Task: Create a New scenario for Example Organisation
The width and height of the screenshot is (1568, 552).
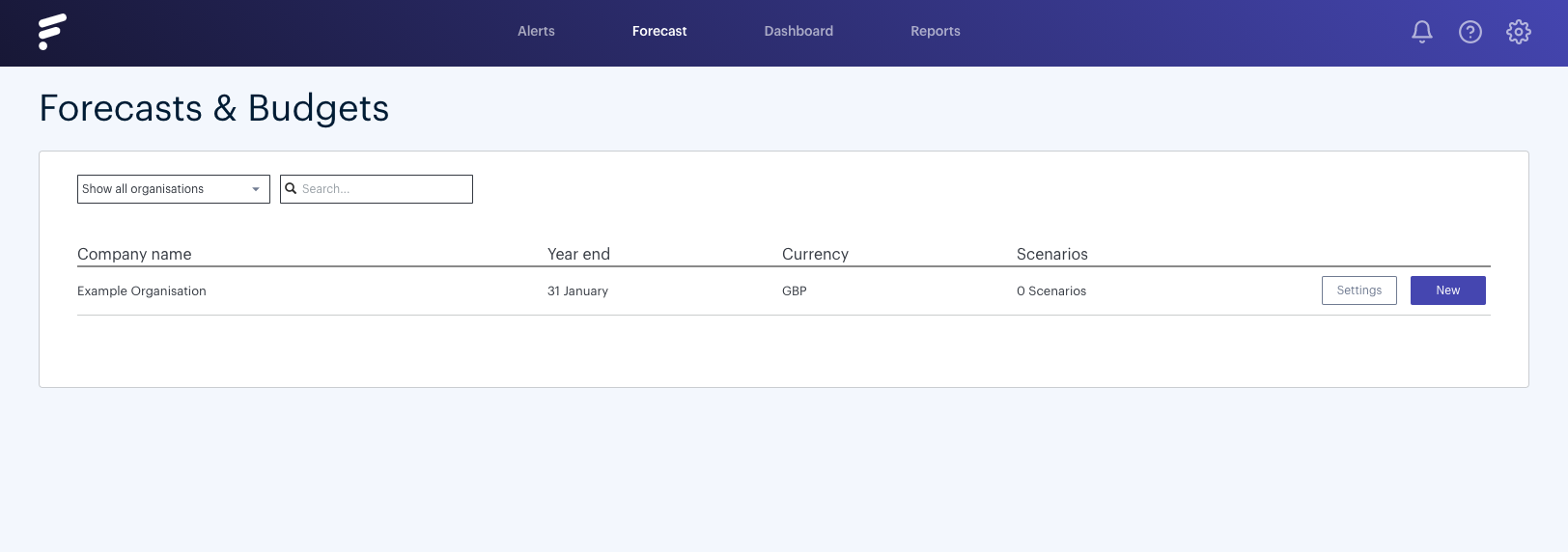Action: click(x=1447, y=290)
